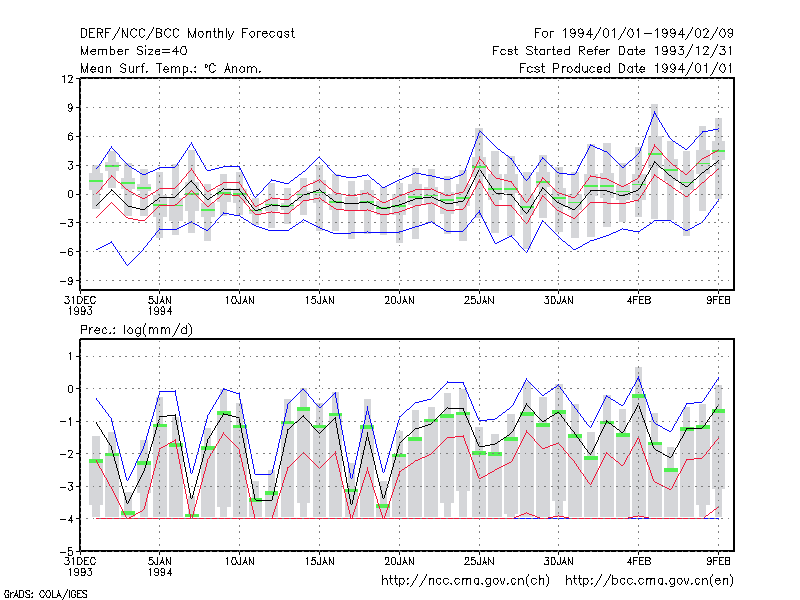Select the 25JAN label on temperature axis
Viewport: 800px width, 600px height.
point(479,301)
